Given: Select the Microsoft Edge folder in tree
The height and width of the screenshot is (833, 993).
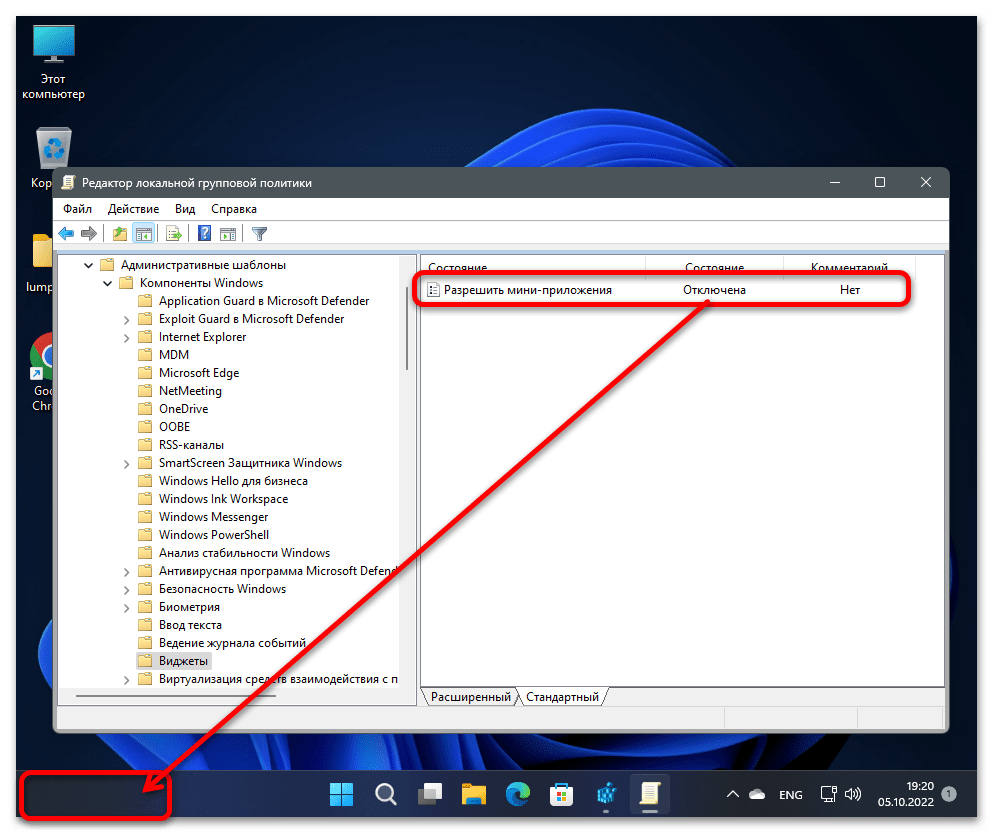Looking at the screenshot, I should 198,373.
